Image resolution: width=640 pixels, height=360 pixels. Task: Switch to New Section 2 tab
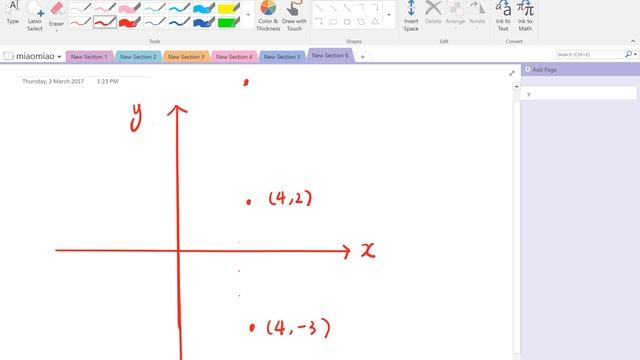[x=138, y=57]
